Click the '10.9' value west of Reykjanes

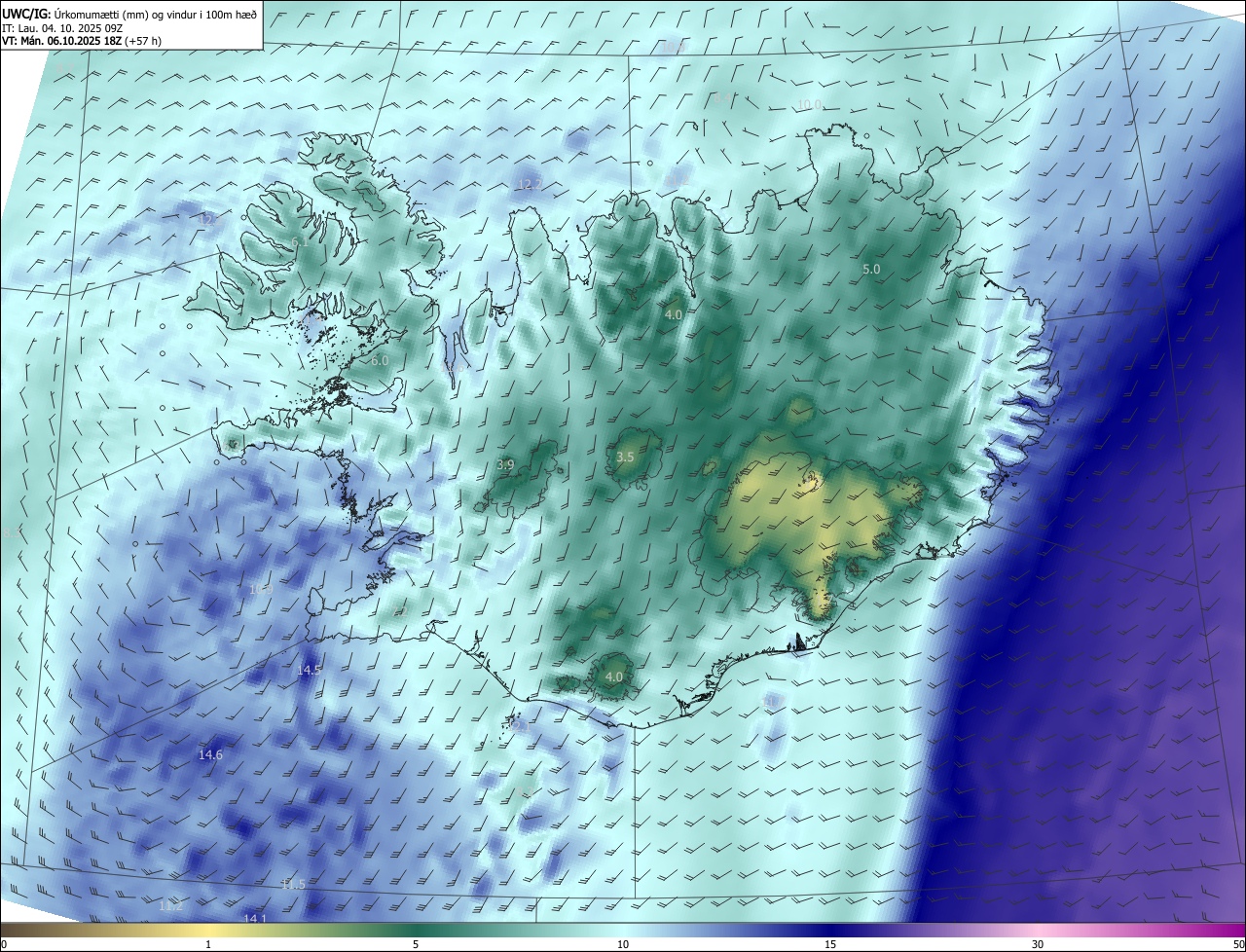260,589
